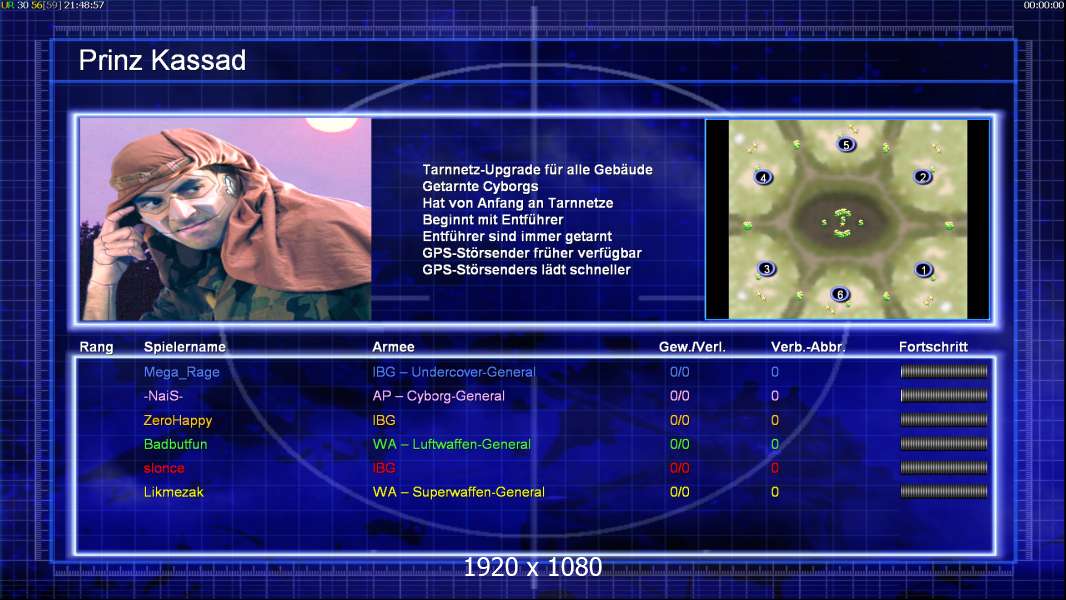Click 'GPS-Störsender früher verfügbar' line
Screen dimensions: 1066x600
click(532, 253)
